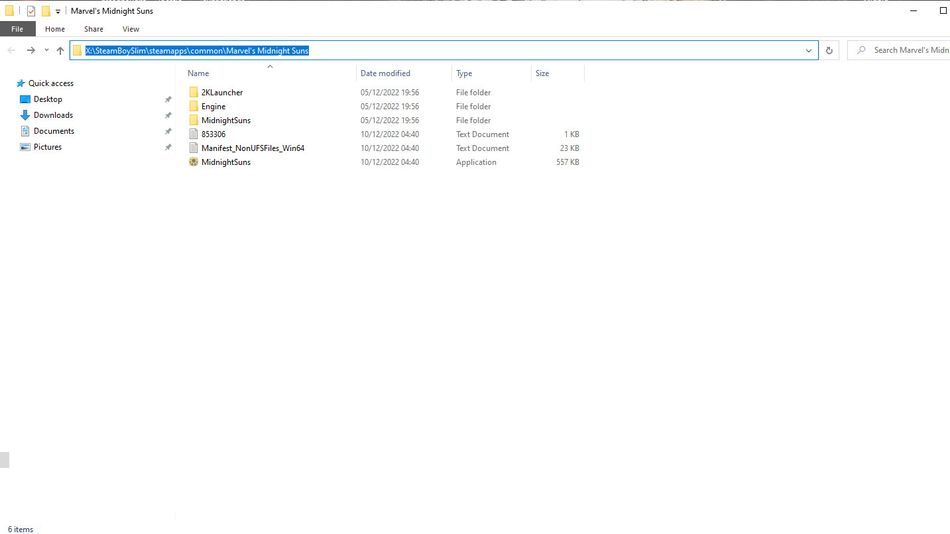Open Desktop in the navigation pane

(x=48, y=99)
